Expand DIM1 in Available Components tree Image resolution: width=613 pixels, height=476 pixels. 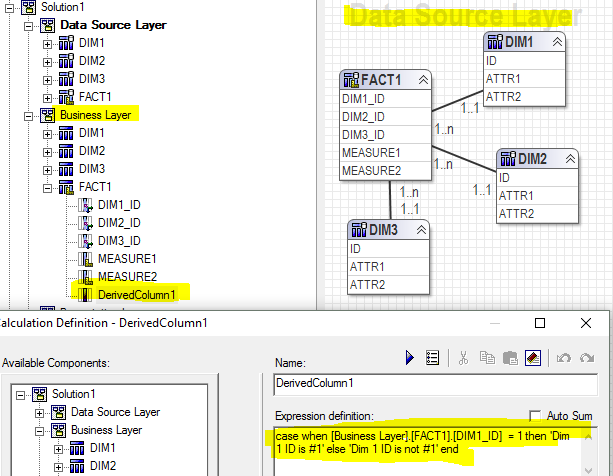tap(58, 449)
